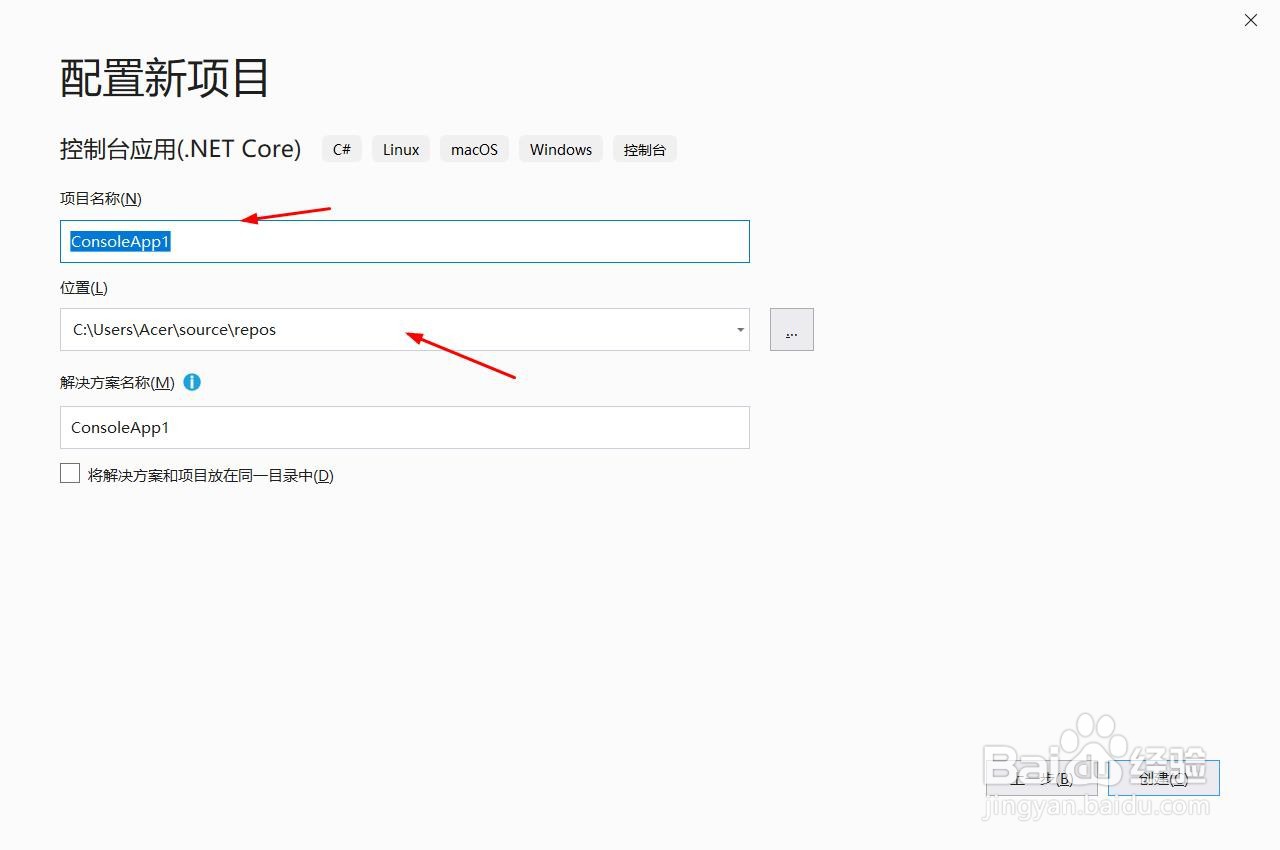Click the macOS platform tag

coord(474,149)
